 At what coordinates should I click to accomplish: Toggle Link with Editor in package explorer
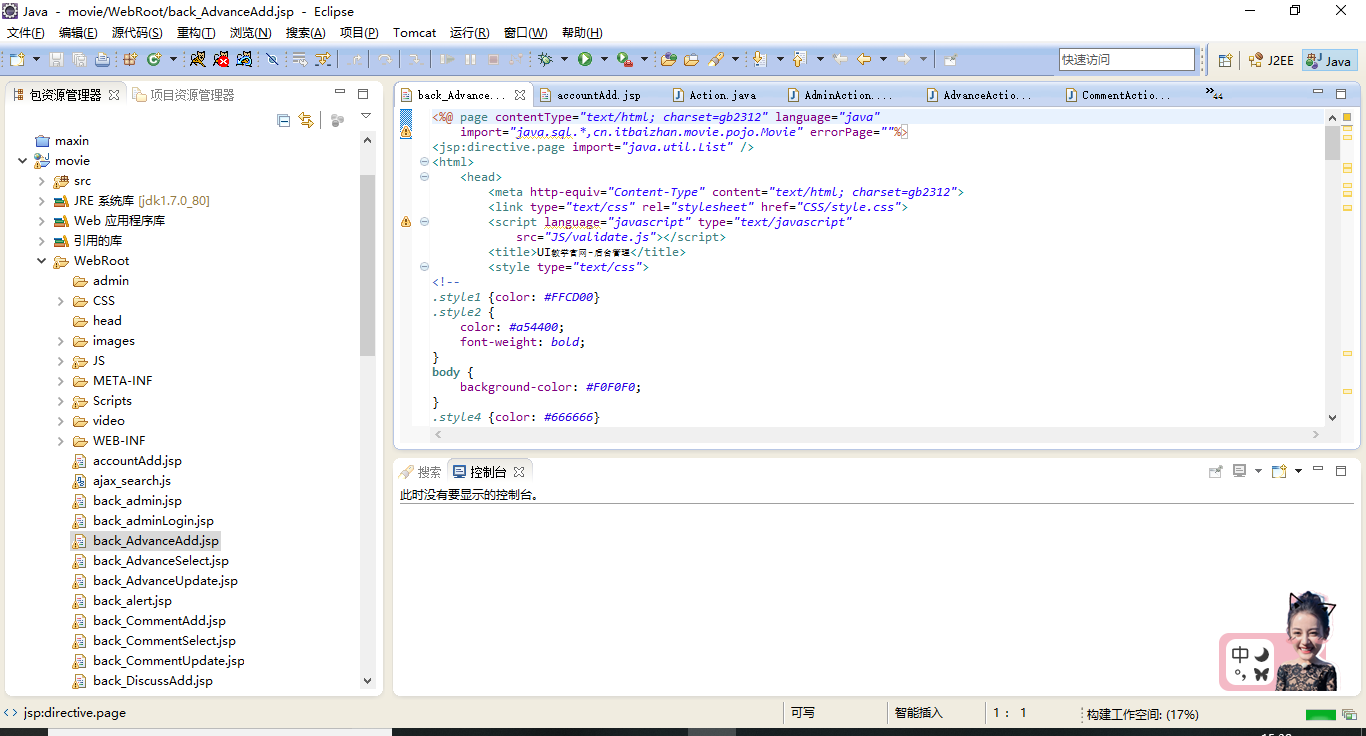click(x=306, y=121)
